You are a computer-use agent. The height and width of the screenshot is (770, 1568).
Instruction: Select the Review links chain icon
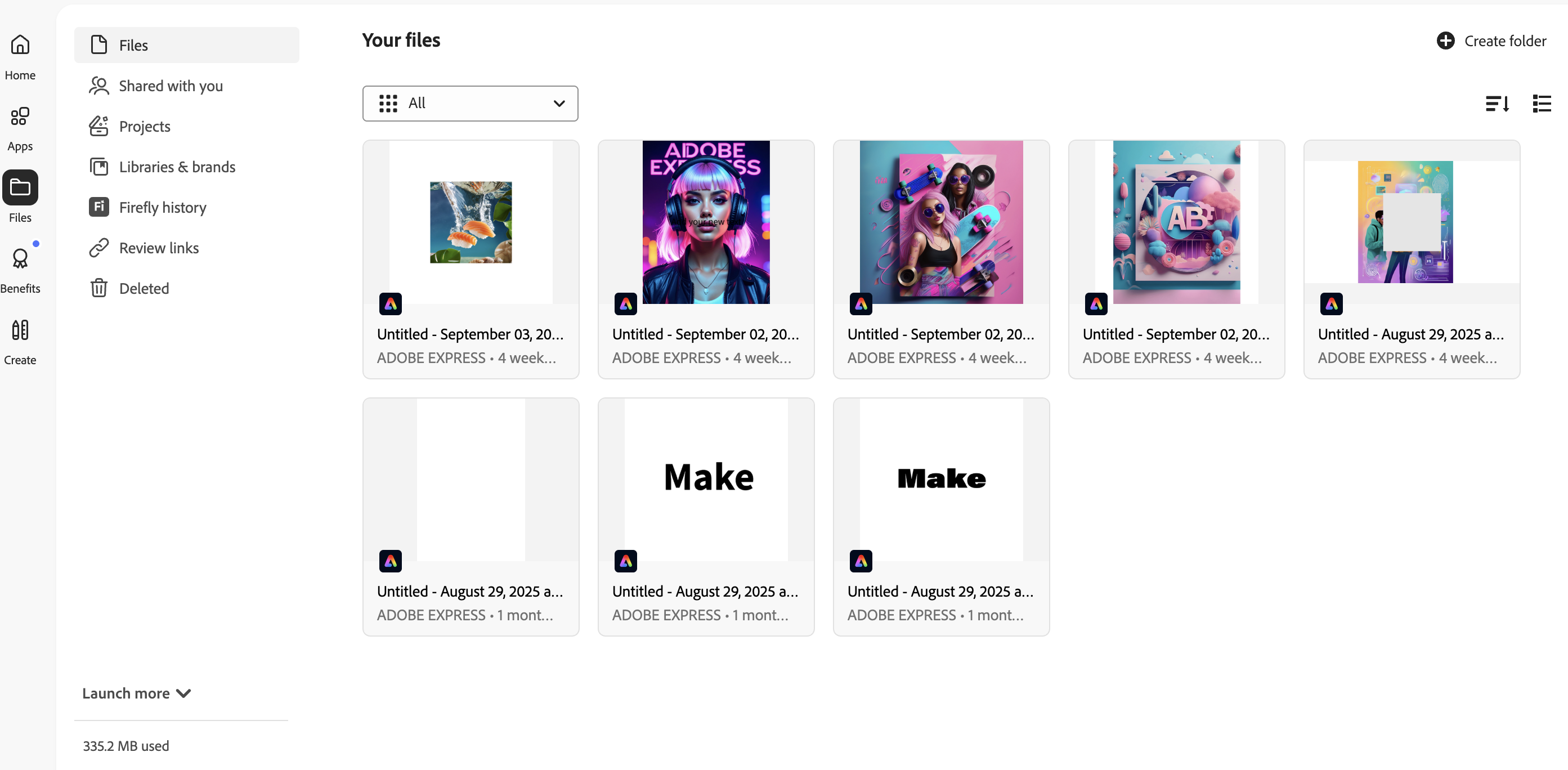(x=98, y=248)
